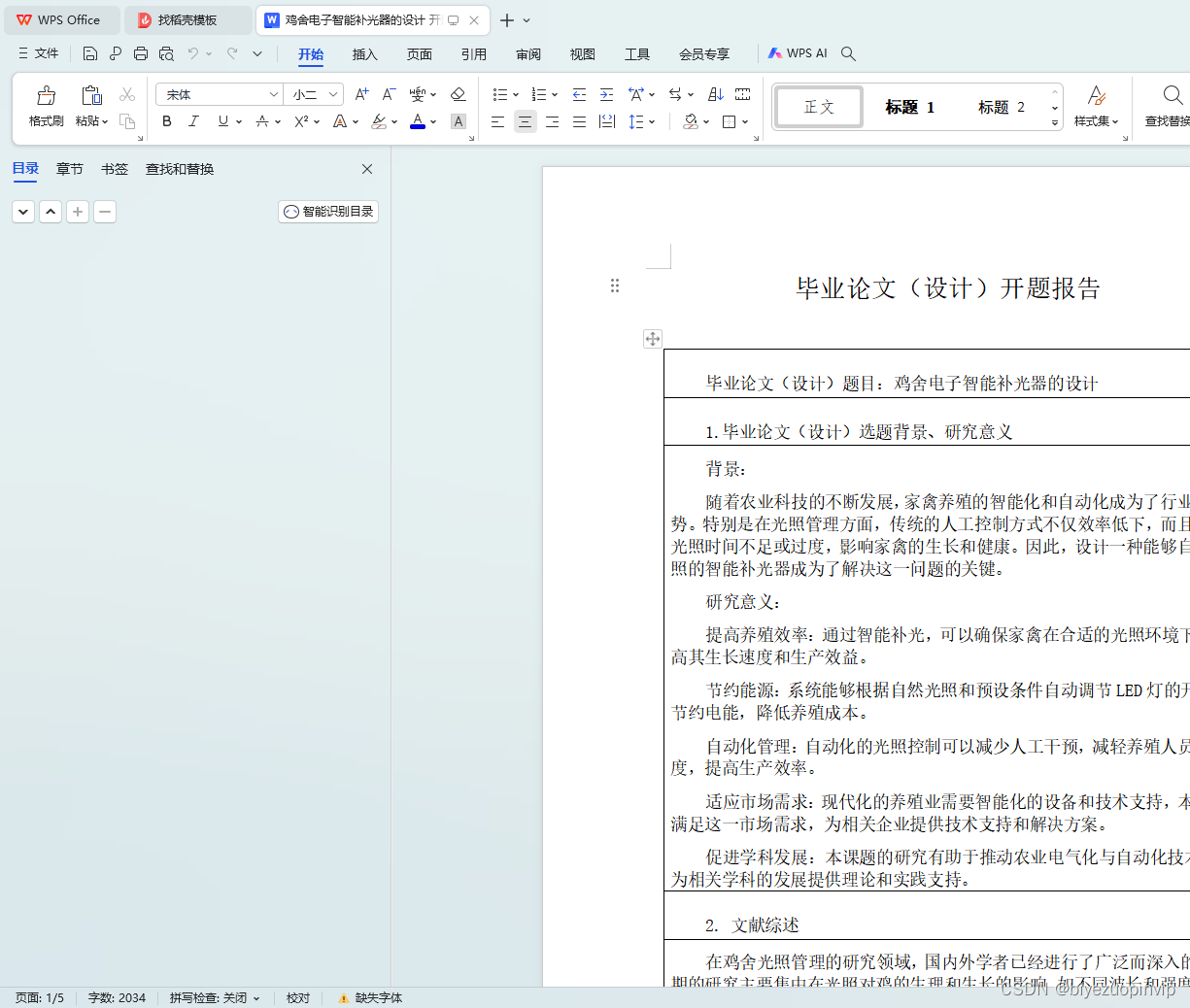Toggle align right for paragraph
1190x1008 pixels.
coord(552,121)
